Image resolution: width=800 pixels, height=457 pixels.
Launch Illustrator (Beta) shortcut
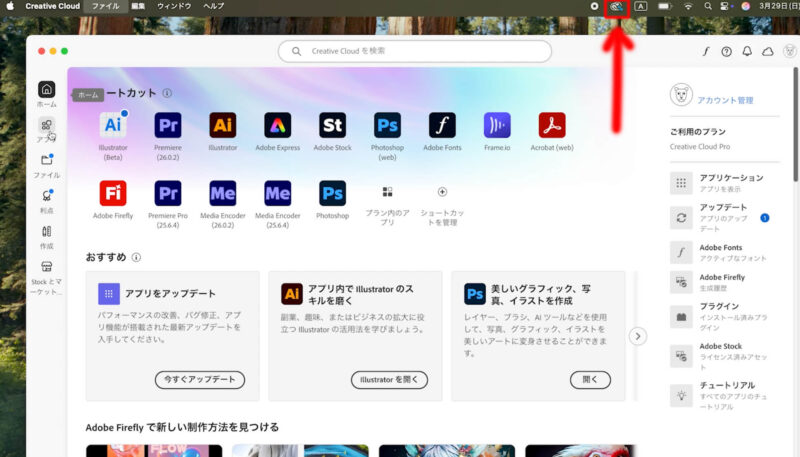tap(113, 125)
